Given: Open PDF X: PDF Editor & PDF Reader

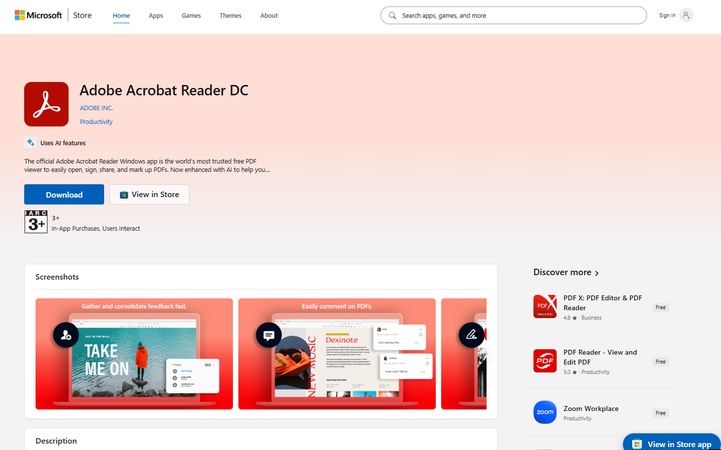Looking at the screenshot, I should 603,302.
